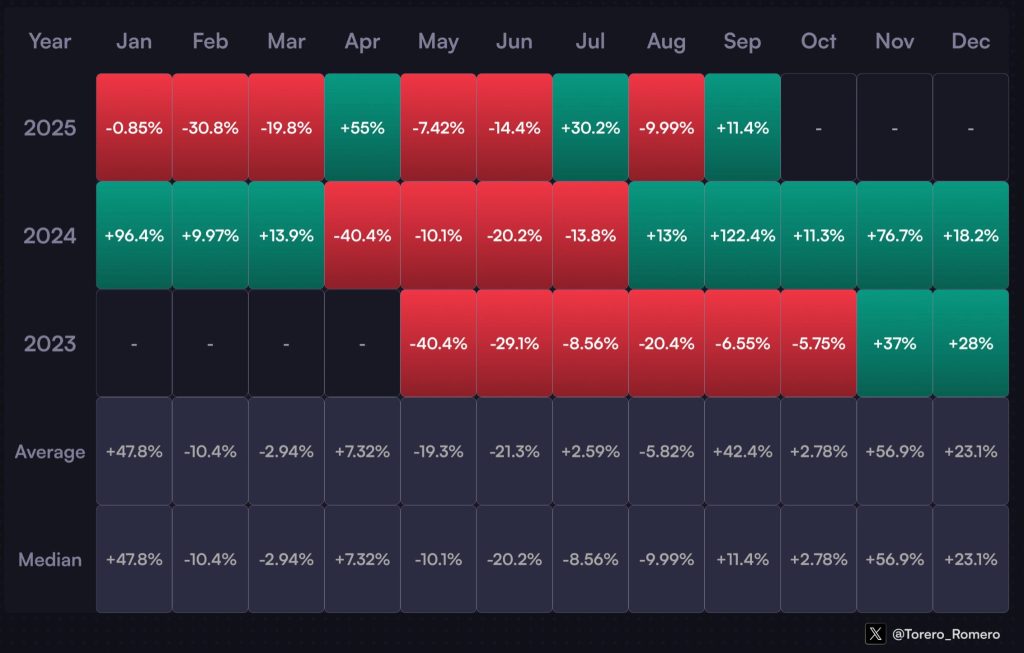Click the +56.9% November Average cell

click(x=894, y=452)
